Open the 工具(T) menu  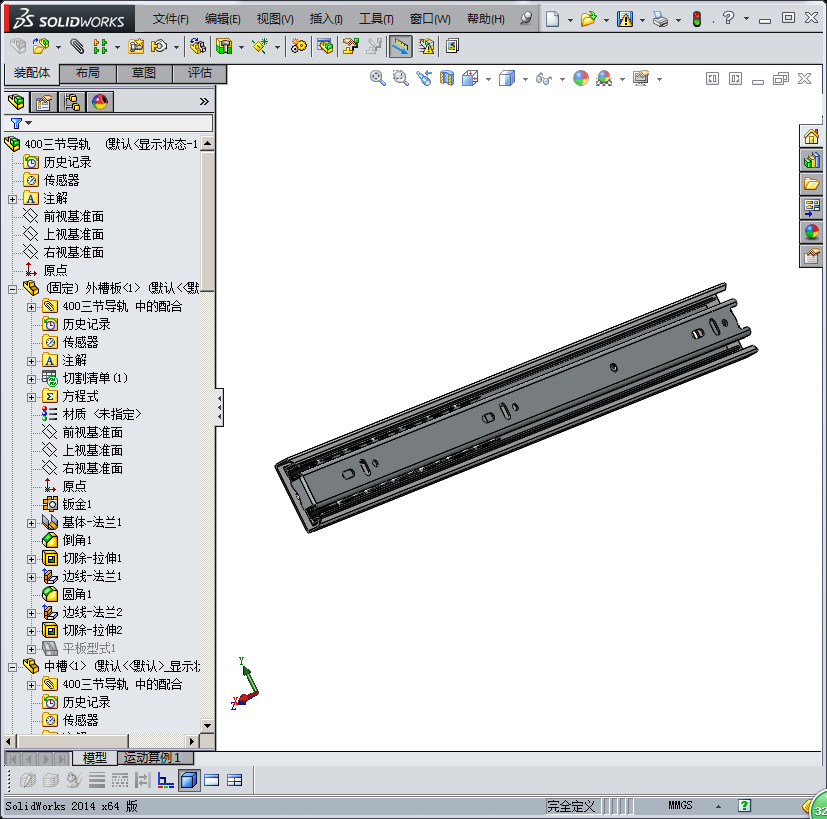pos(376,19)
